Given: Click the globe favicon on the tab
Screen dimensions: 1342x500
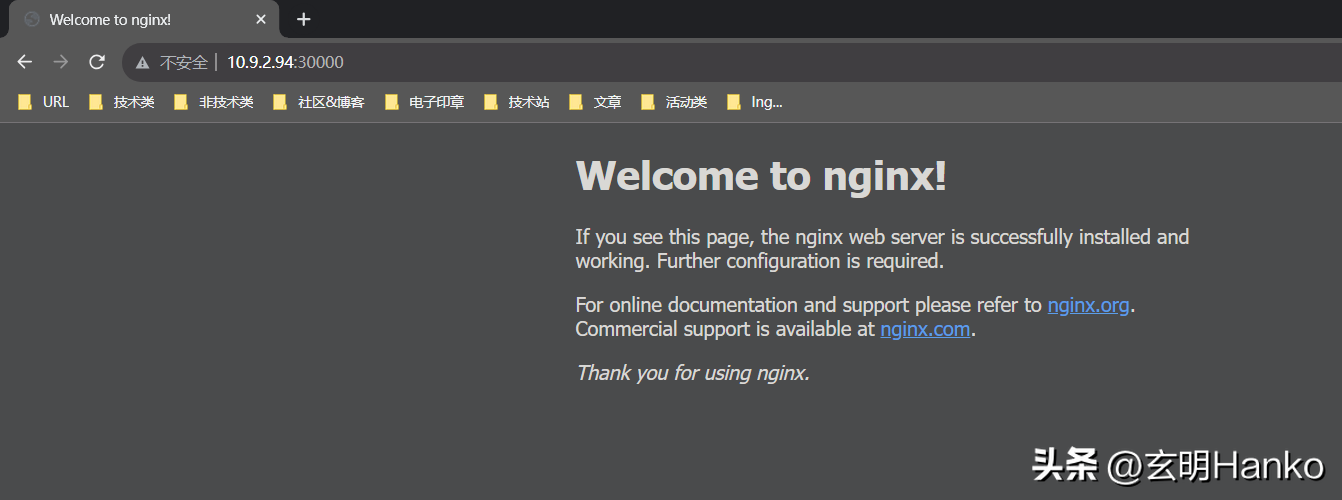Looking at the screenshot, I should [x=32, y=19].
